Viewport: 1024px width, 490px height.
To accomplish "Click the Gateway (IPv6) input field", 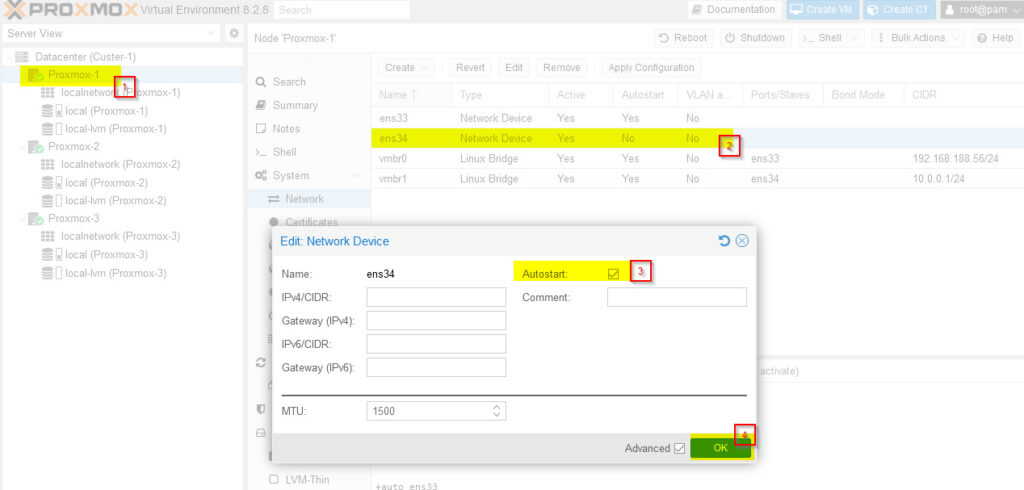I will pyautogui.click(x=436, y=368).
